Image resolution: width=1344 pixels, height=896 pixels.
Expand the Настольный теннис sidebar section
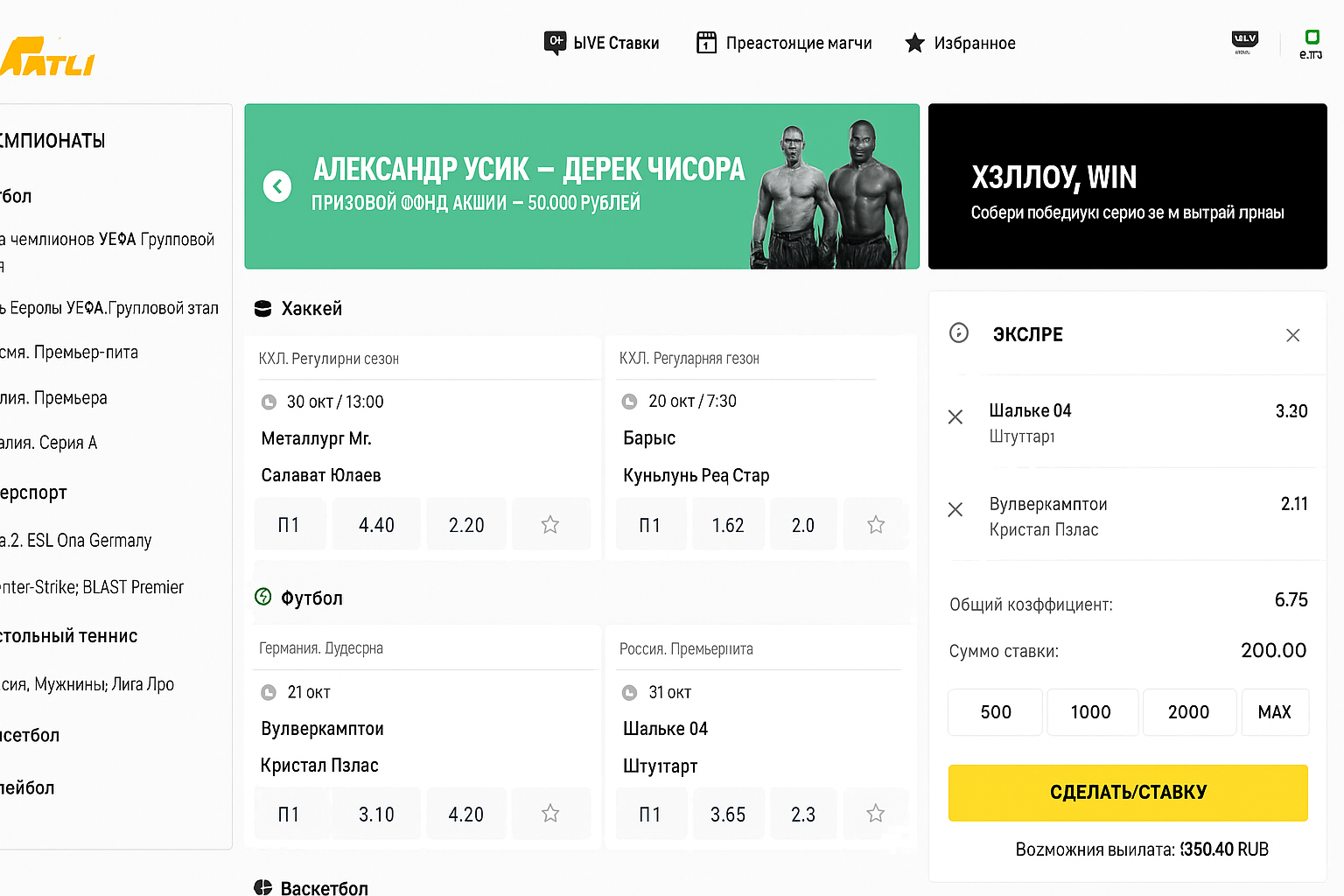(70, 636)
